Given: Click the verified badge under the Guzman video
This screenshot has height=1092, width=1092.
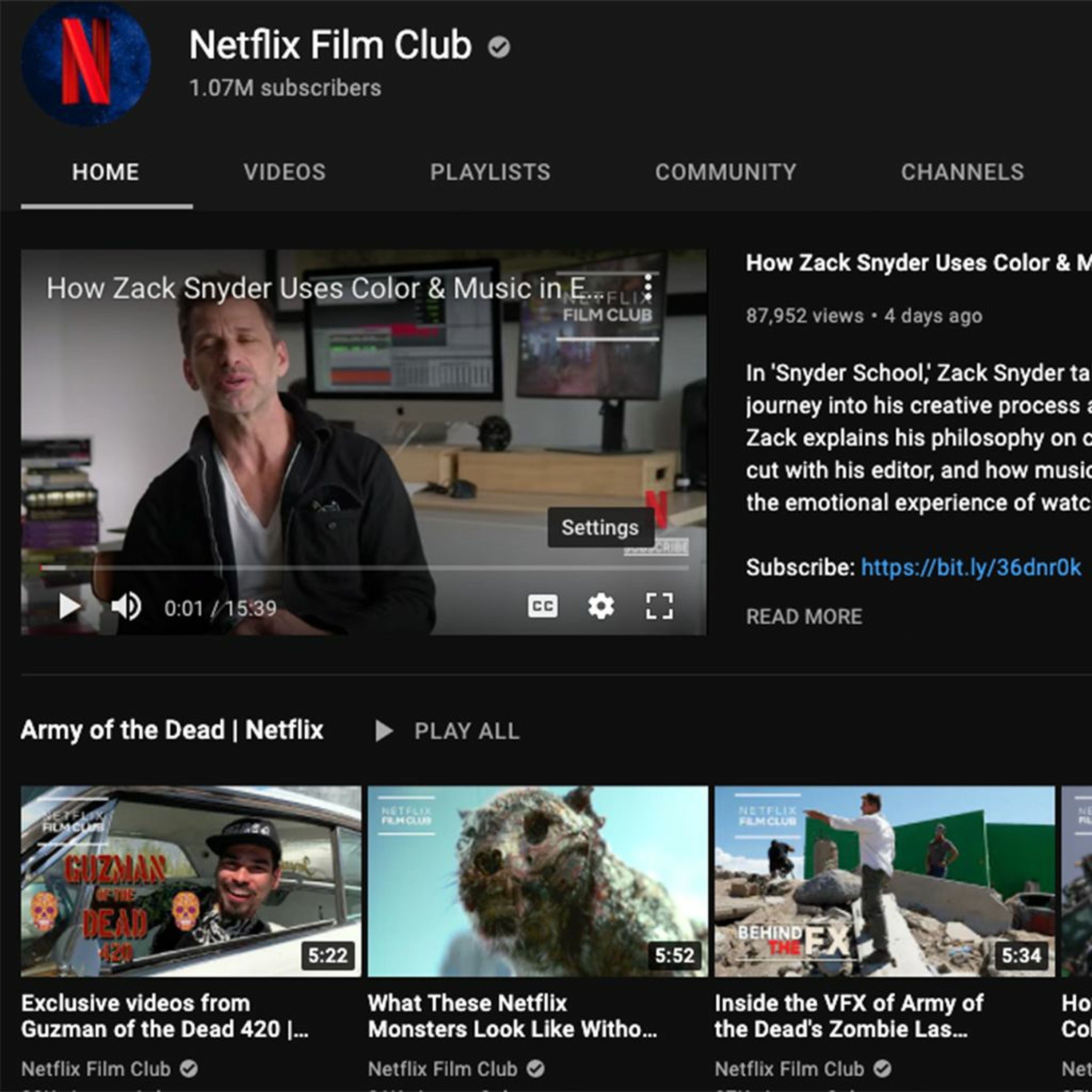Looking at the screenshot, I should [189, 1069].
